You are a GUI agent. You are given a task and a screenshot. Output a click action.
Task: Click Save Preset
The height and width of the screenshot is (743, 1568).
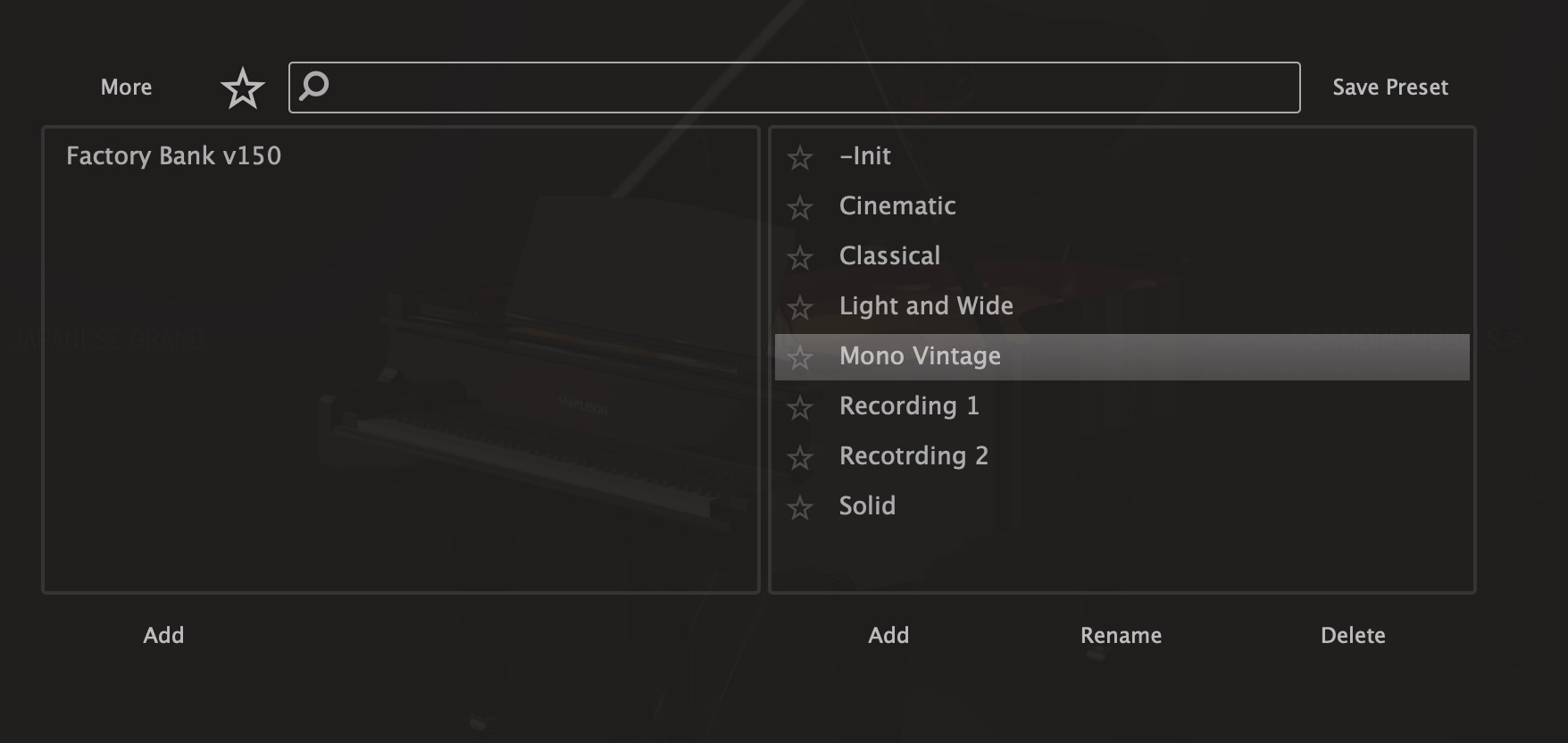[1389, 88]
